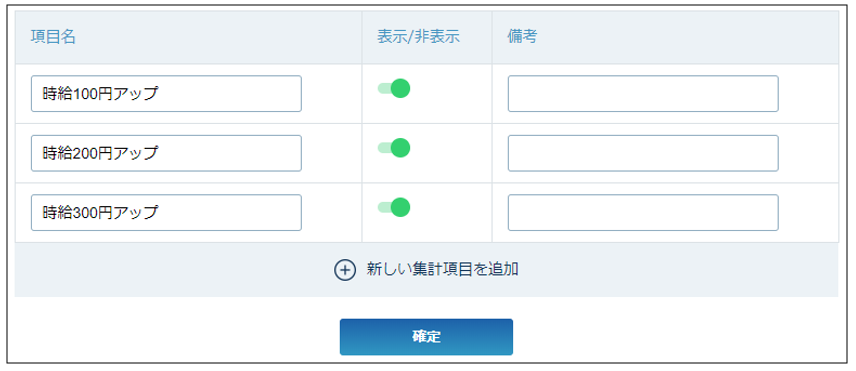Click the 備考 column header
The width and height of the screenshot is (856, 371).
pyautogui.click(x=522, y=37)
